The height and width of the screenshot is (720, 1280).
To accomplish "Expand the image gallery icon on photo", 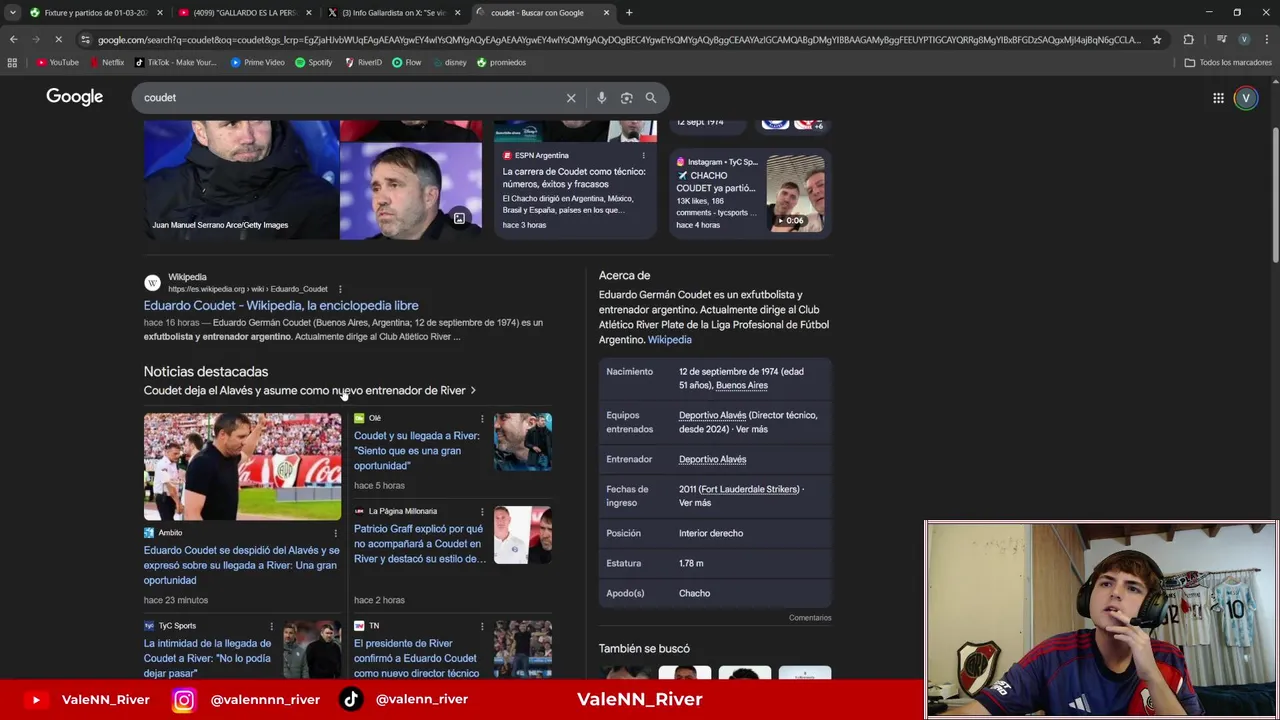I will click(459, 219).
